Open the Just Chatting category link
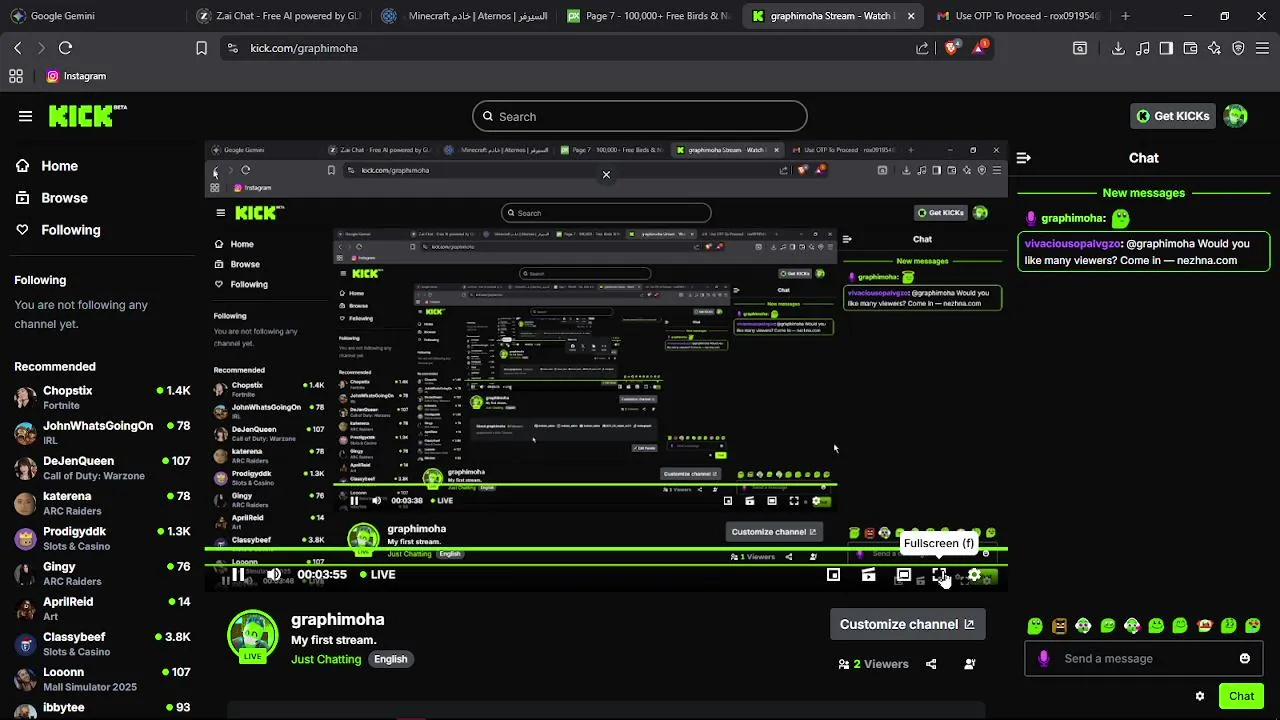This screenshot has height=720, width=1280. pyautogui.click(x=326, y=659)
